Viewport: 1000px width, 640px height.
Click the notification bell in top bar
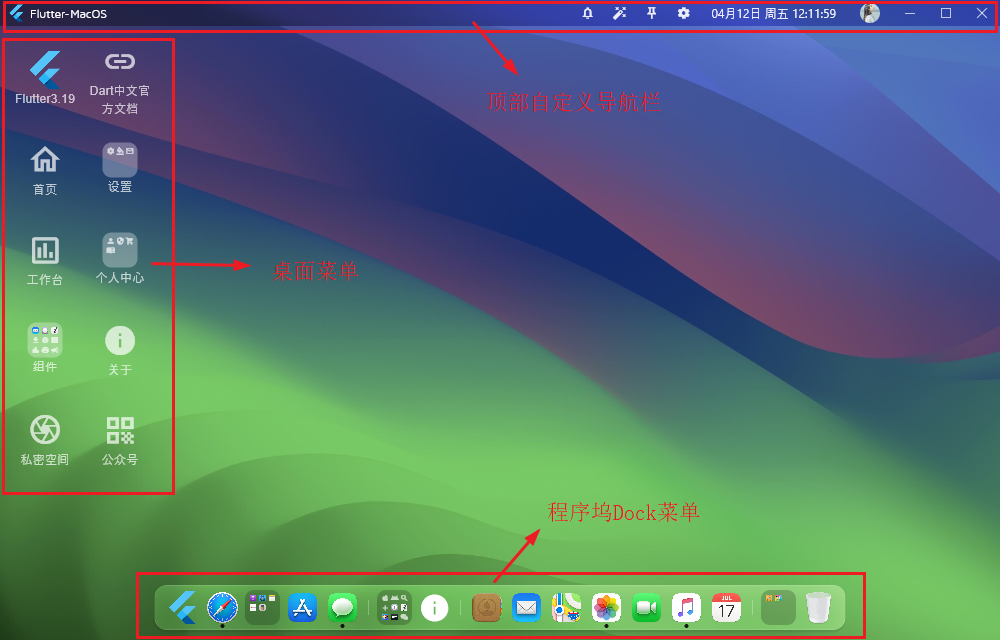(x=587, y=13)
